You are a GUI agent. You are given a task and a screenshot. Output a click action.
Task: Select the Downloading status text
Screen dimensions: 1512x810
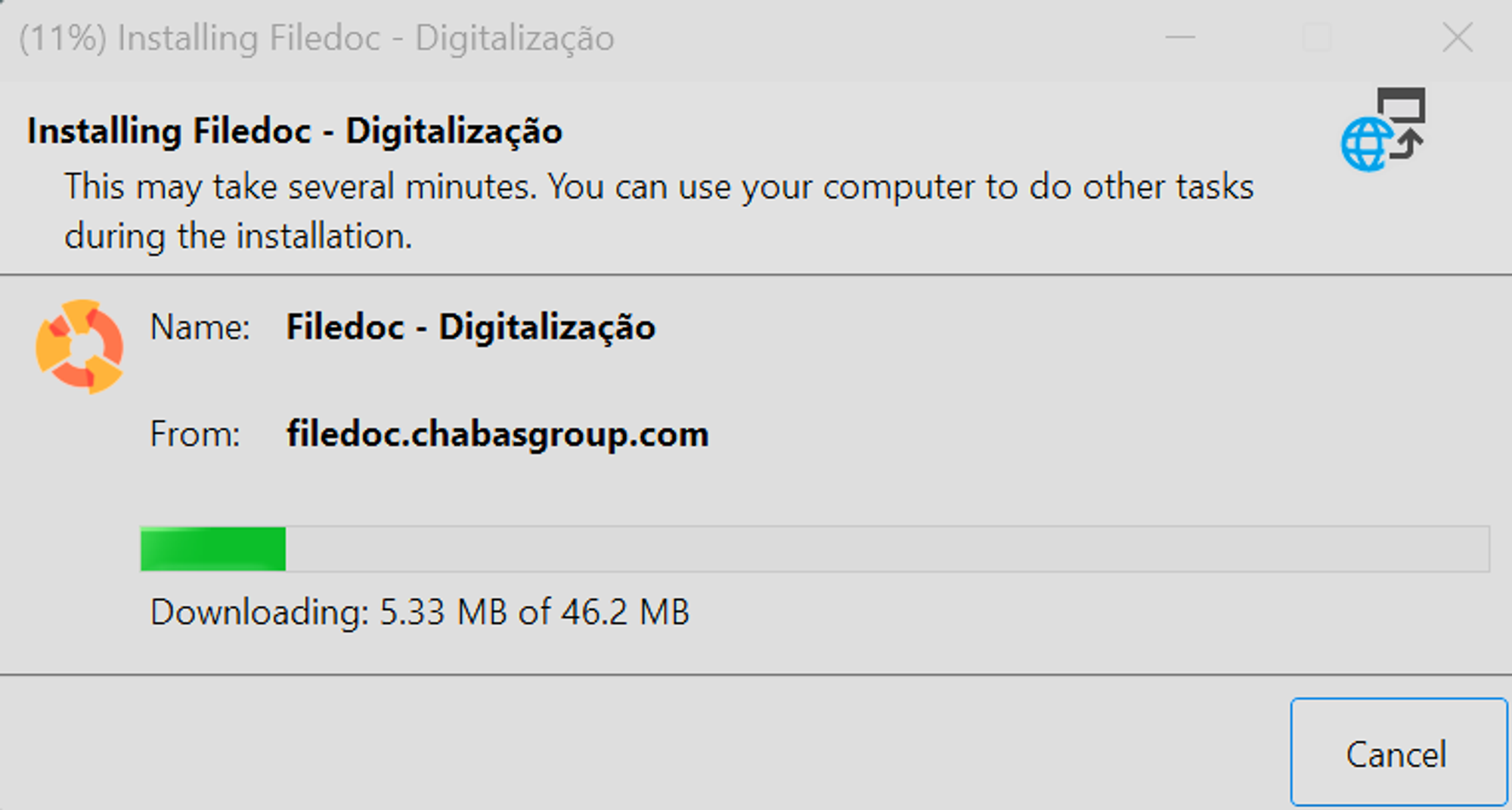tap(420, 612)
